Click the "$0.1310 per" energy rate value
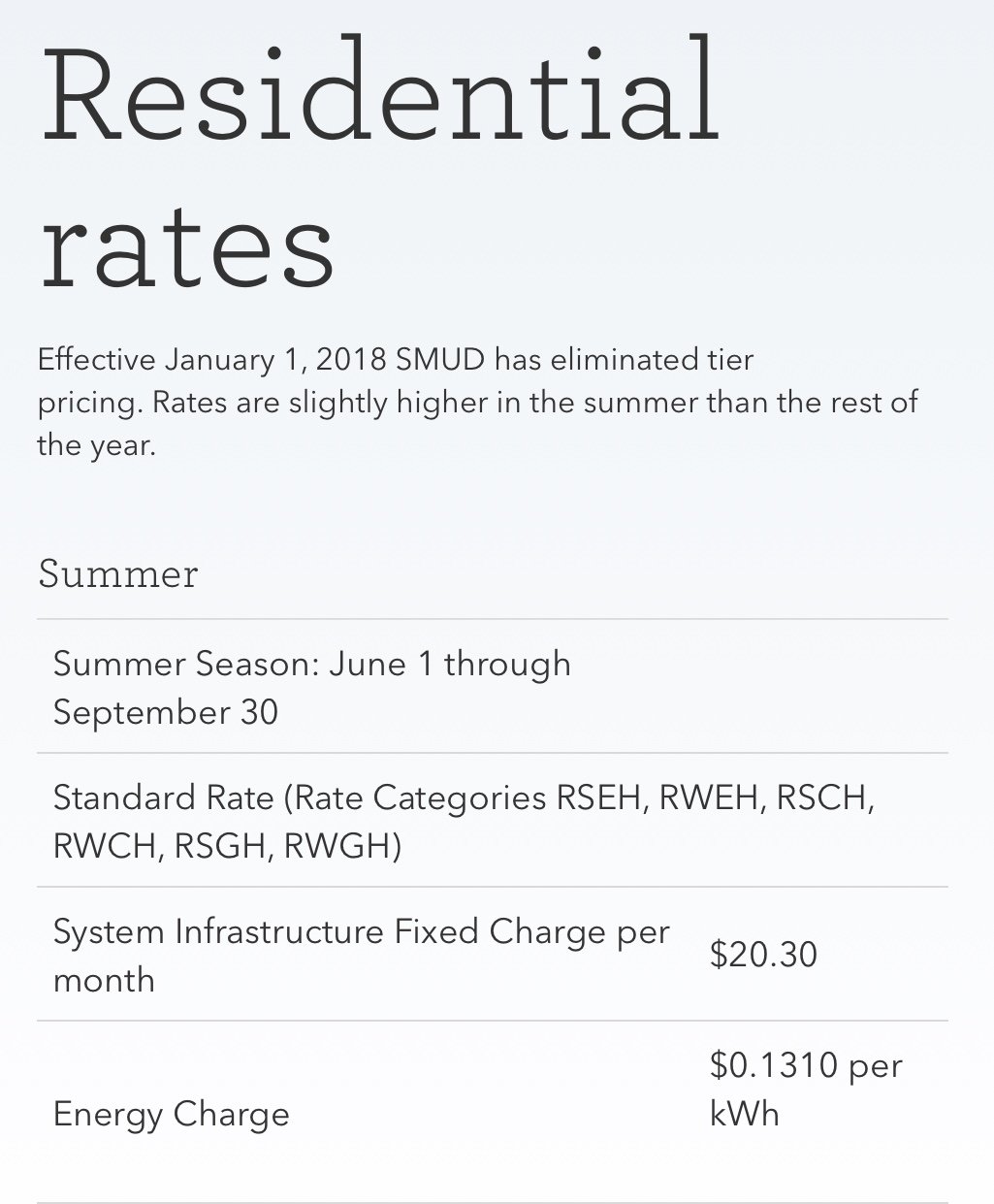This screenshot has width=994, height=1204. click(x=806, y=1065)
